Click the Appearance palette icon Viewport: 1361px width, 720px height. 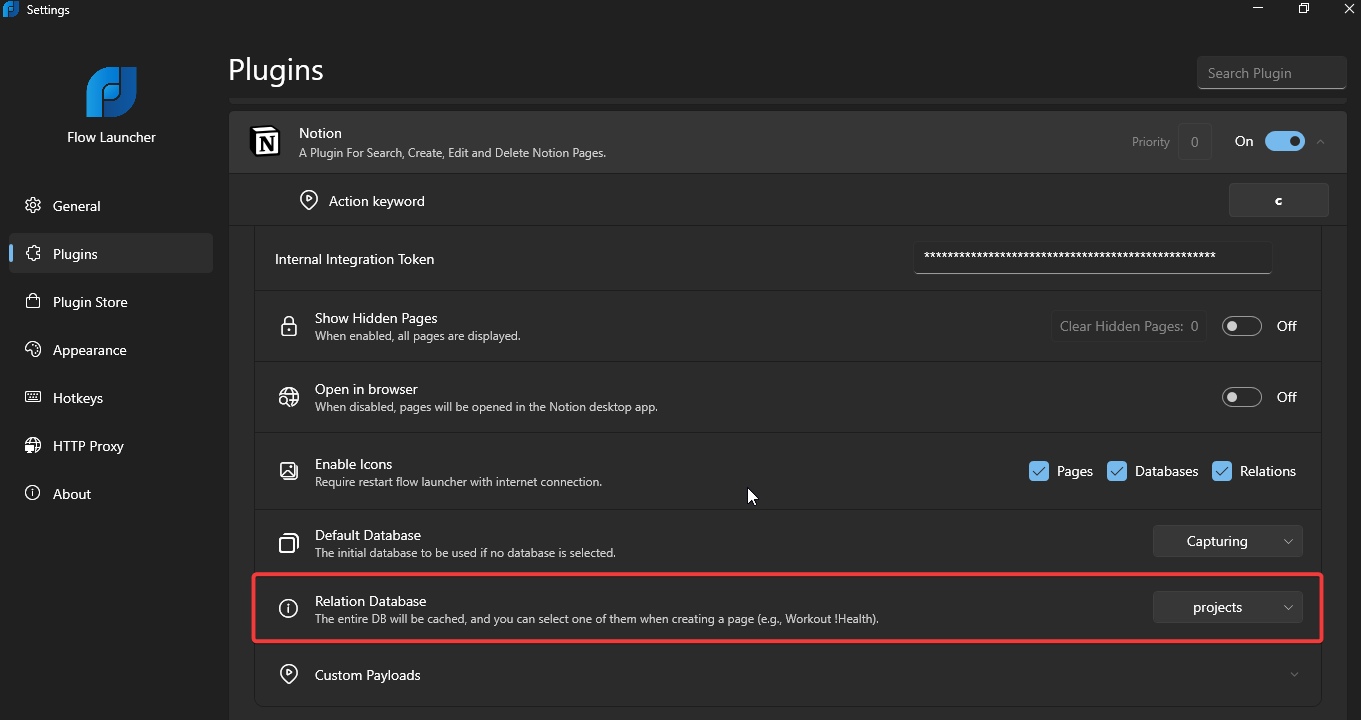pos(33,350)
